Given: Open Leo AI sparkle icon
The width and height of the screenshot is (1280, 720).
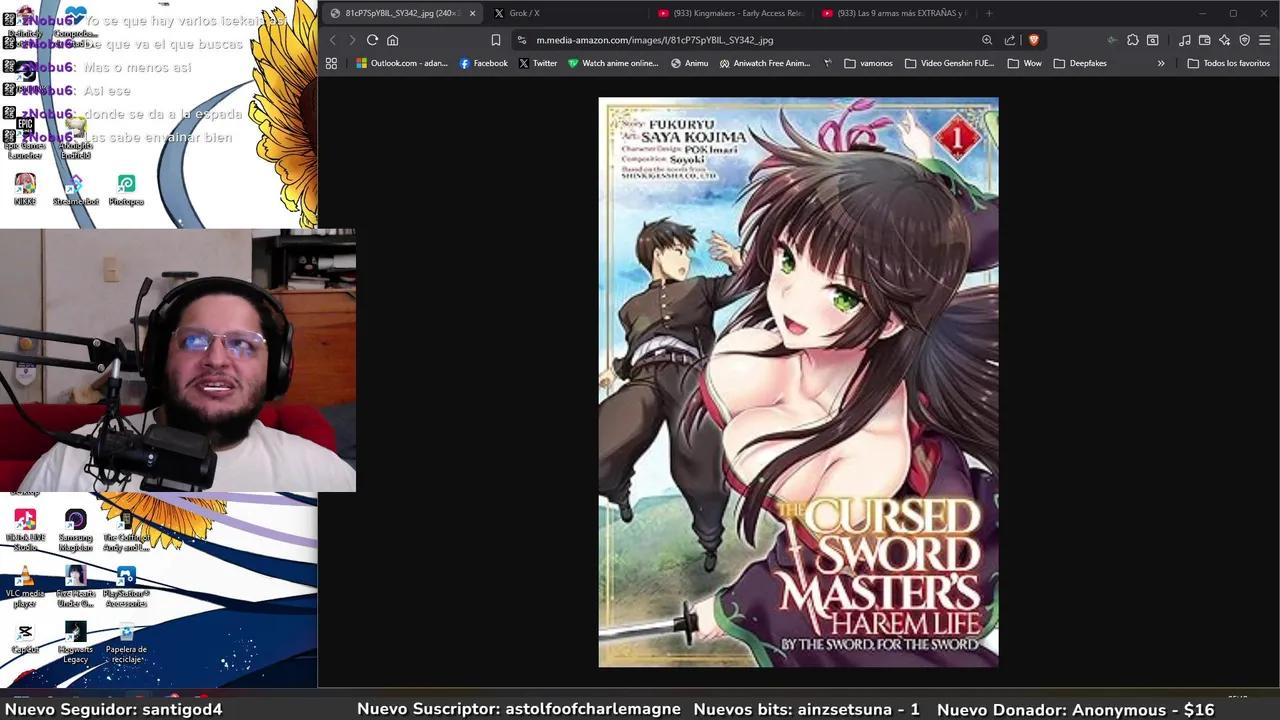Looking at the screenshot, I should tap(1225, 40).
